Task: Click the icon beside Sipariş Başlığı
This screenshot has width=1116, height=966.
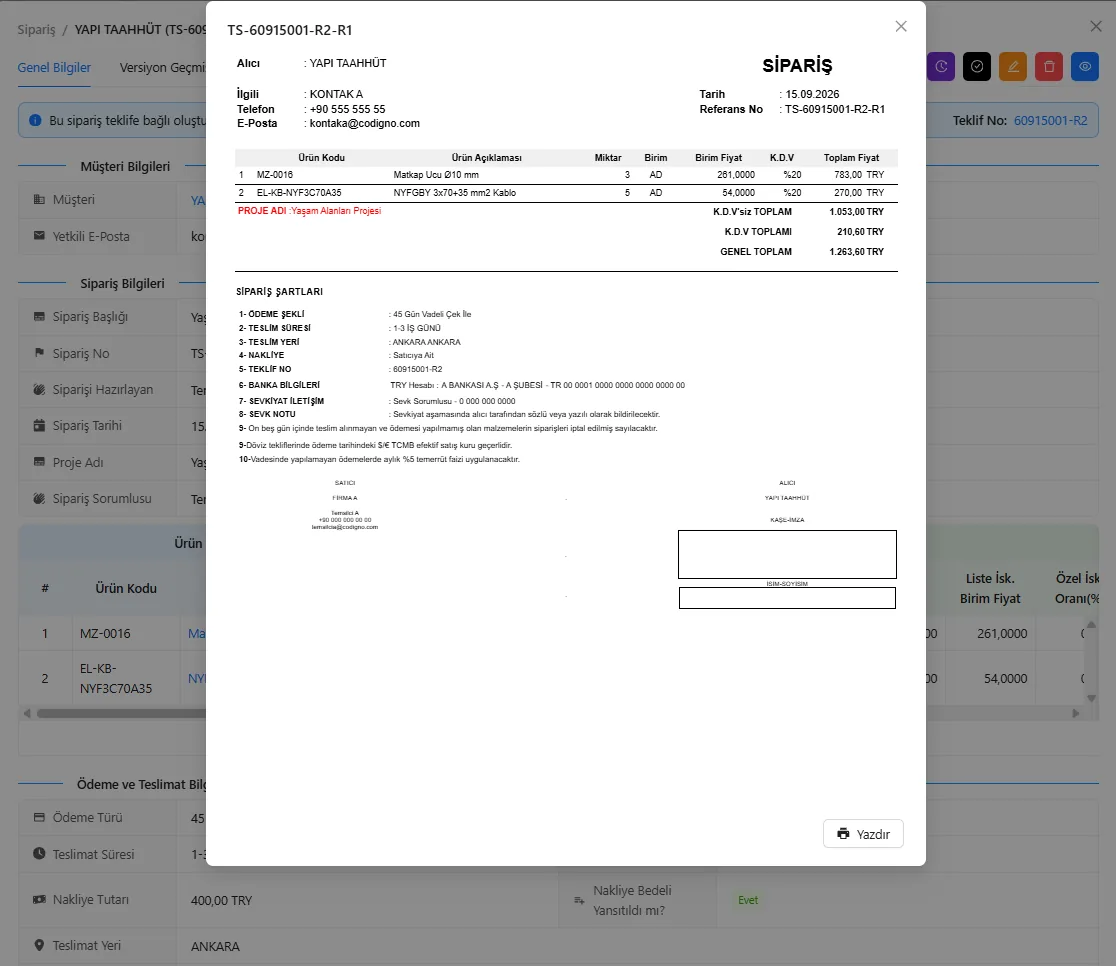Action: pyautogui.click(x=39, y=317)
